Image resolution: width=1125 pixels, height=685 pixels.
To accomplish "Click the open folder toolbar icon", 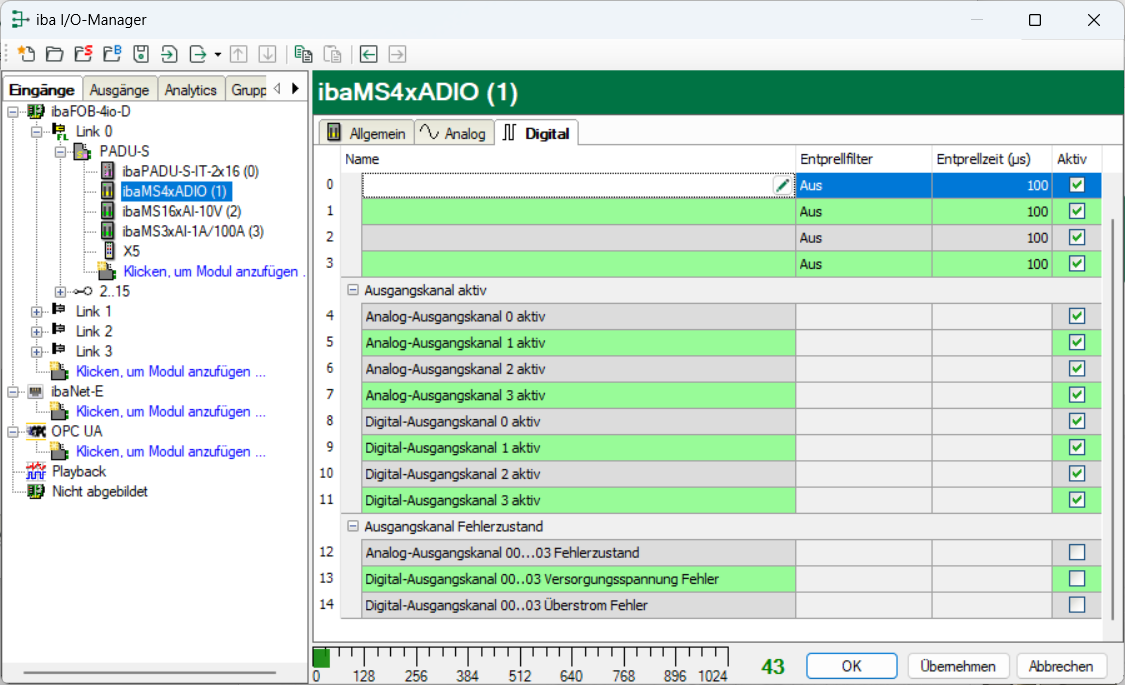I will [x=54, y=54].
